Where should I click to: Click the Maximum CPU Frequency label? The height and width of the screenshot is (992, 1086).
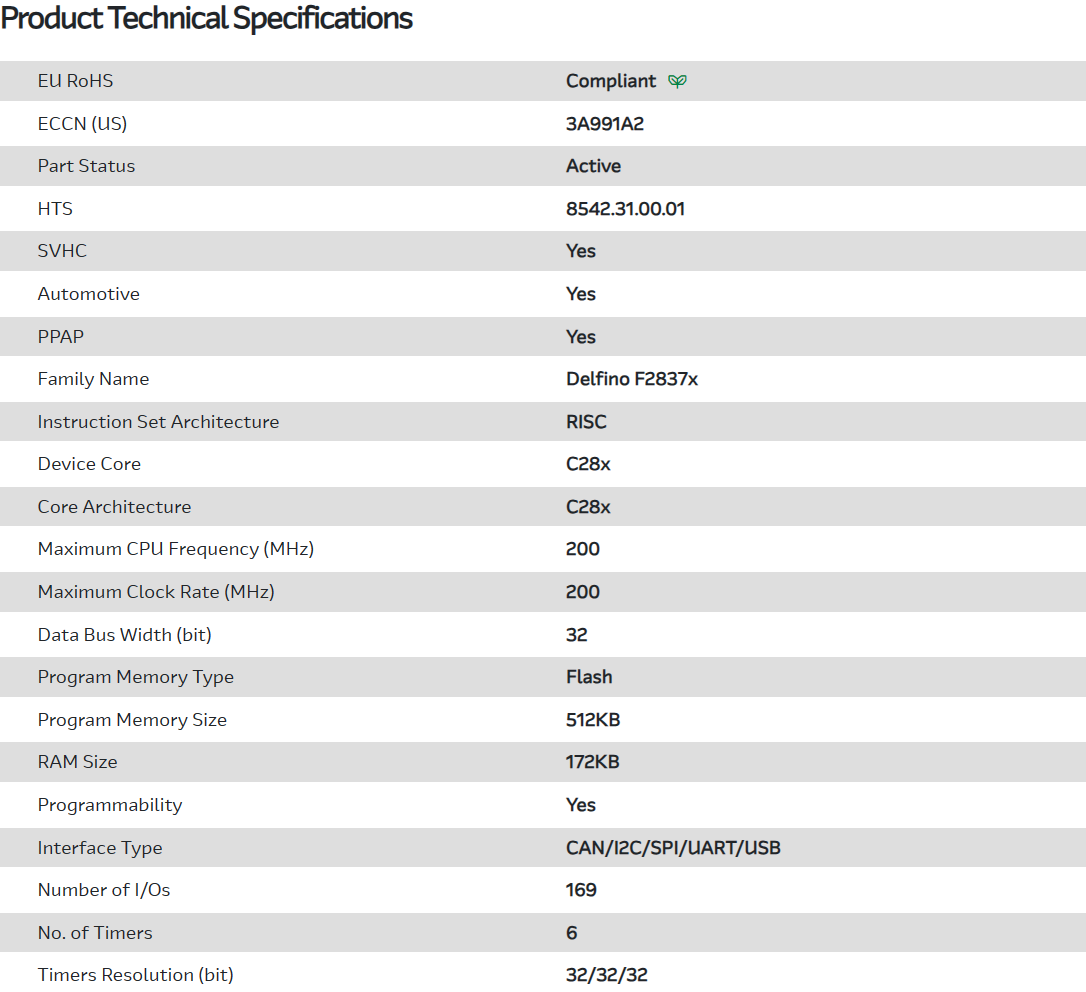[175, 549]
